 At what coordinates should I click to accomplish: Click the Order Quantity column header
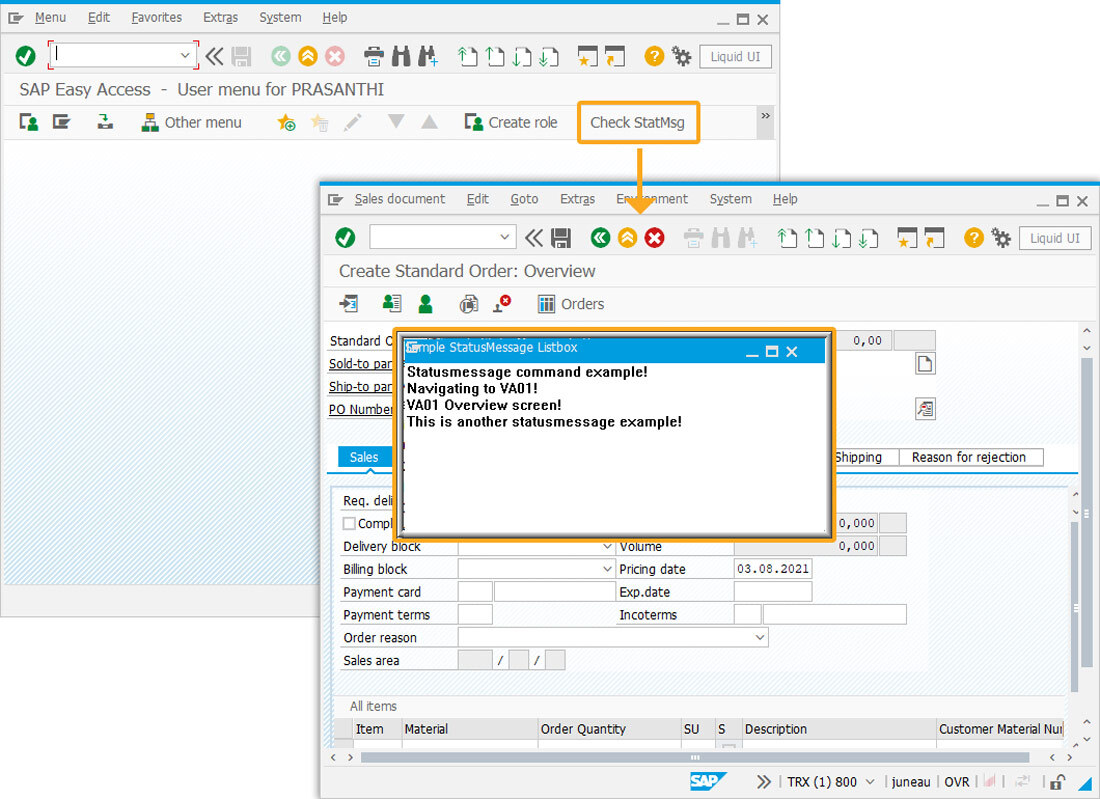tap(610, 730)
